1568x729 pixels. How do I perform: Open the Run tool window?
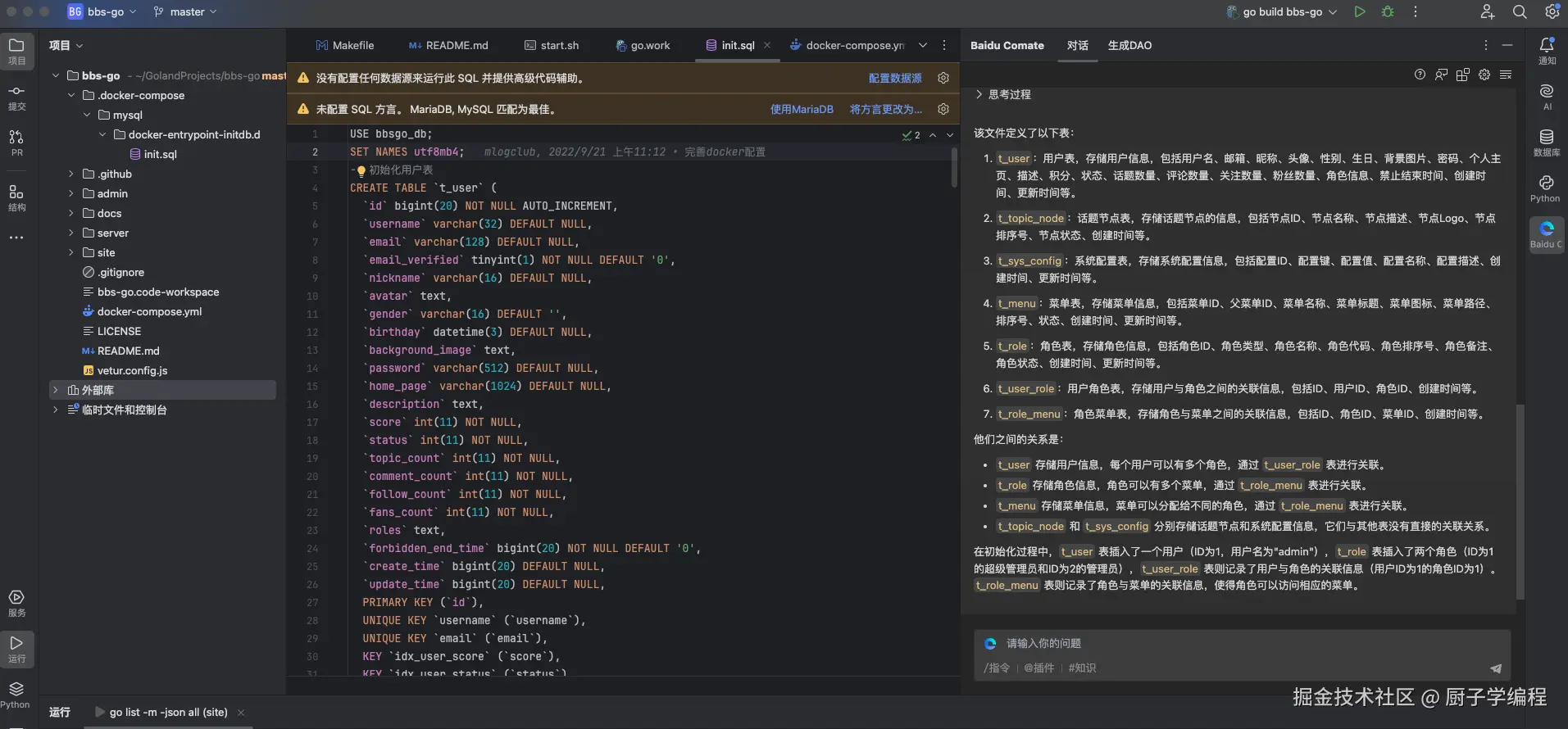(x=16, y=649)
